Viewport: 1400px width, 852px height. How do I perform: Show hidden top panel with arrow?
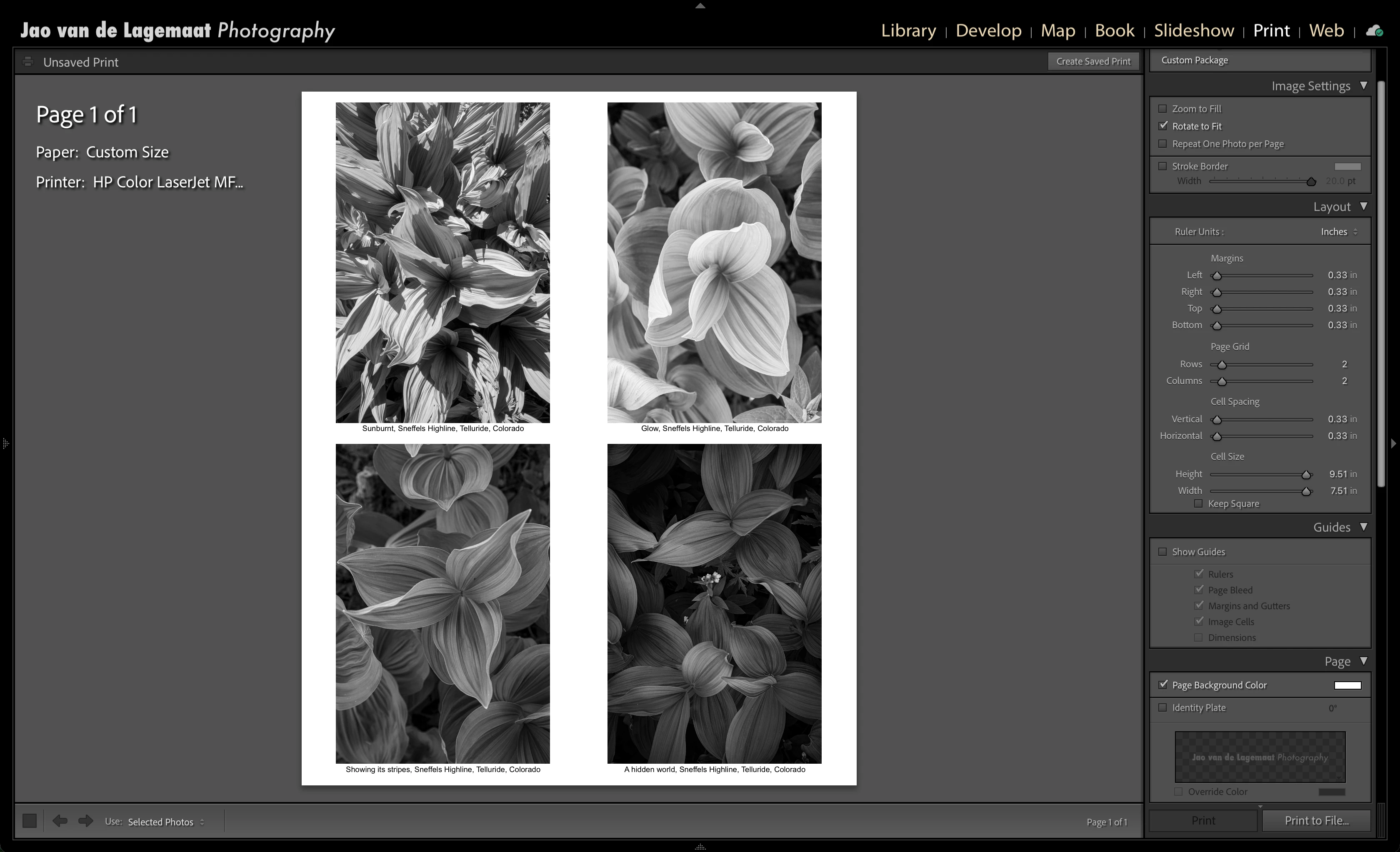[x=700, y=6]
